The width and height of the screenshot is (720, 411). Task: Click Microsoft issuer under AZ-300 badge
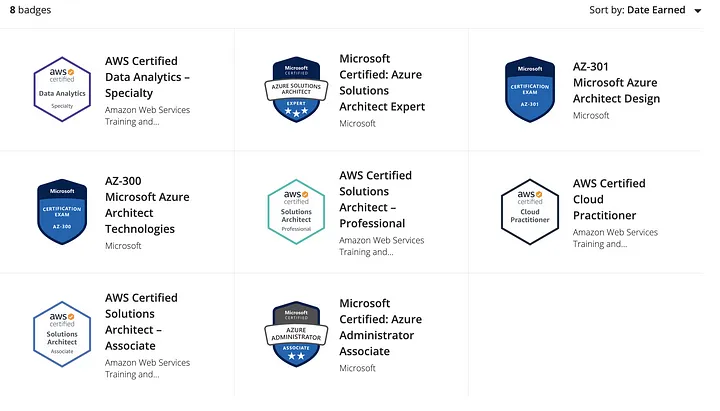[x=123, y=246]
